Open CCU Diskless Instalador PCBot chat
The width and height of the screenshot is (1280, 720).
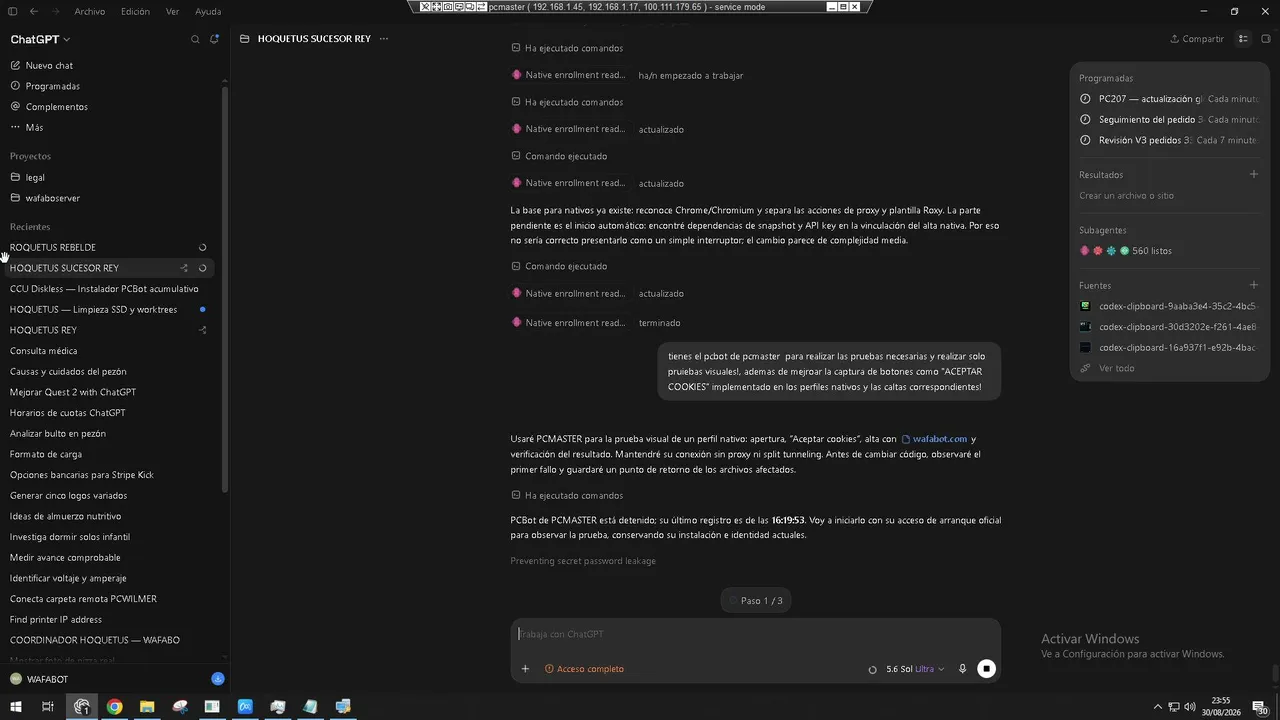104,289
